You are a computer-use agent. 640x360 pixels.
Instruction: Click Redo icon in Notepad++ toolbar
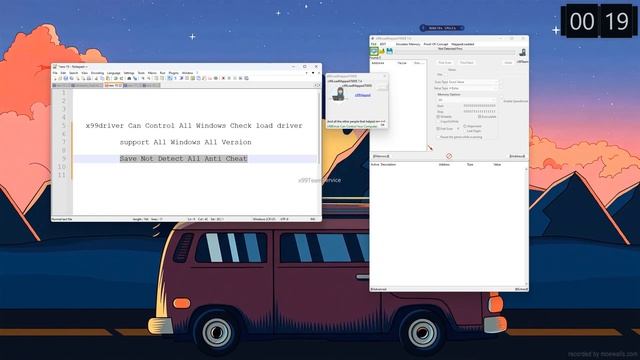click(122, 78)
